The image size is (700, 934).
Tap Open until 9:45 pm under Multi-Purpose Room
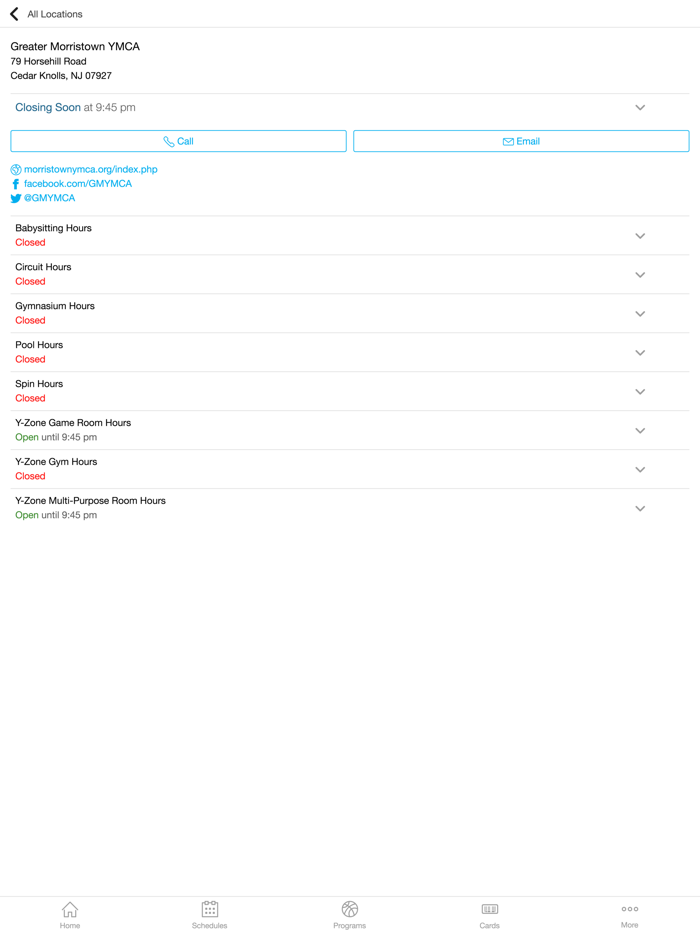tap(56, 515)
